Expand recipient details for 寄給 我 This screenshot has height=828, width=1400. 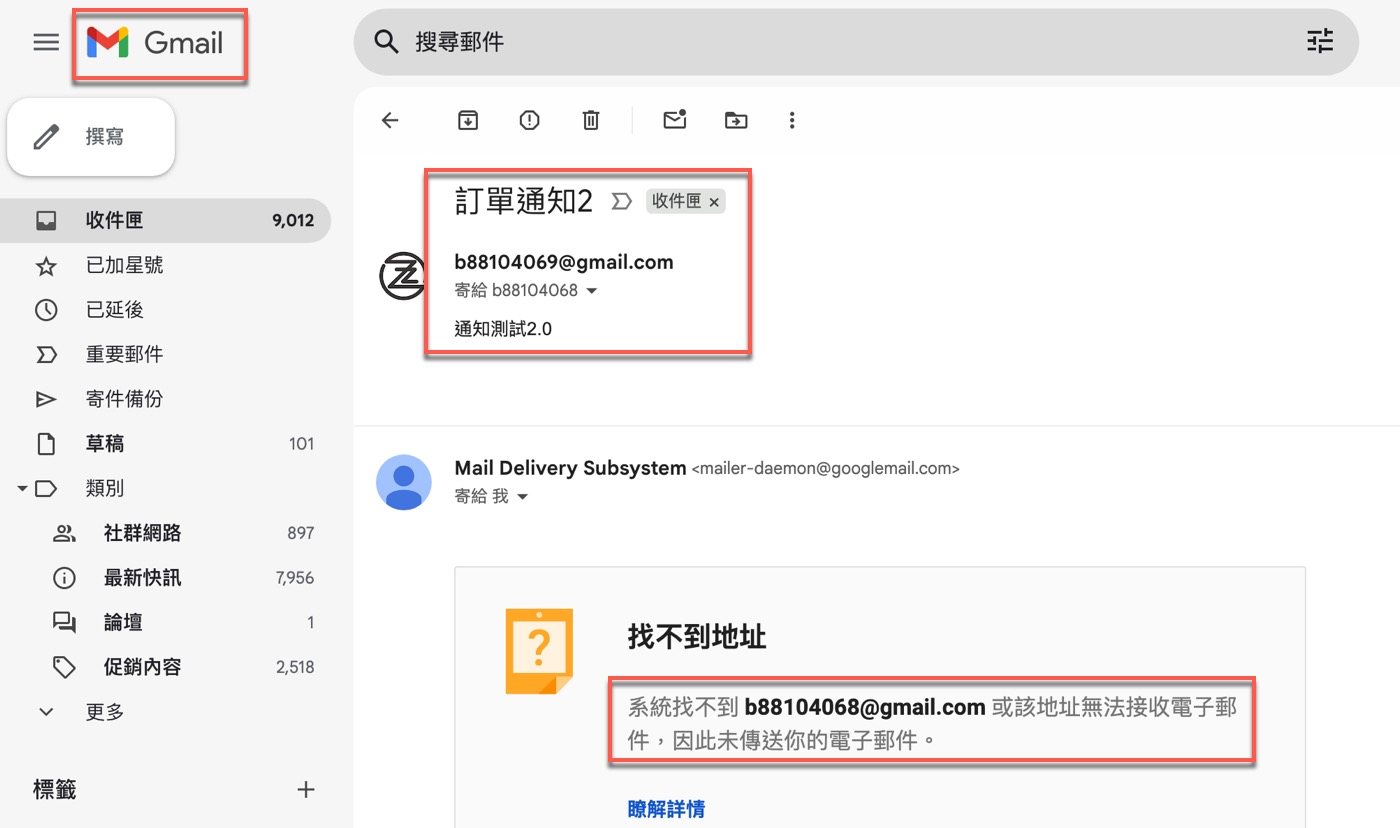[x=522, y=497]
